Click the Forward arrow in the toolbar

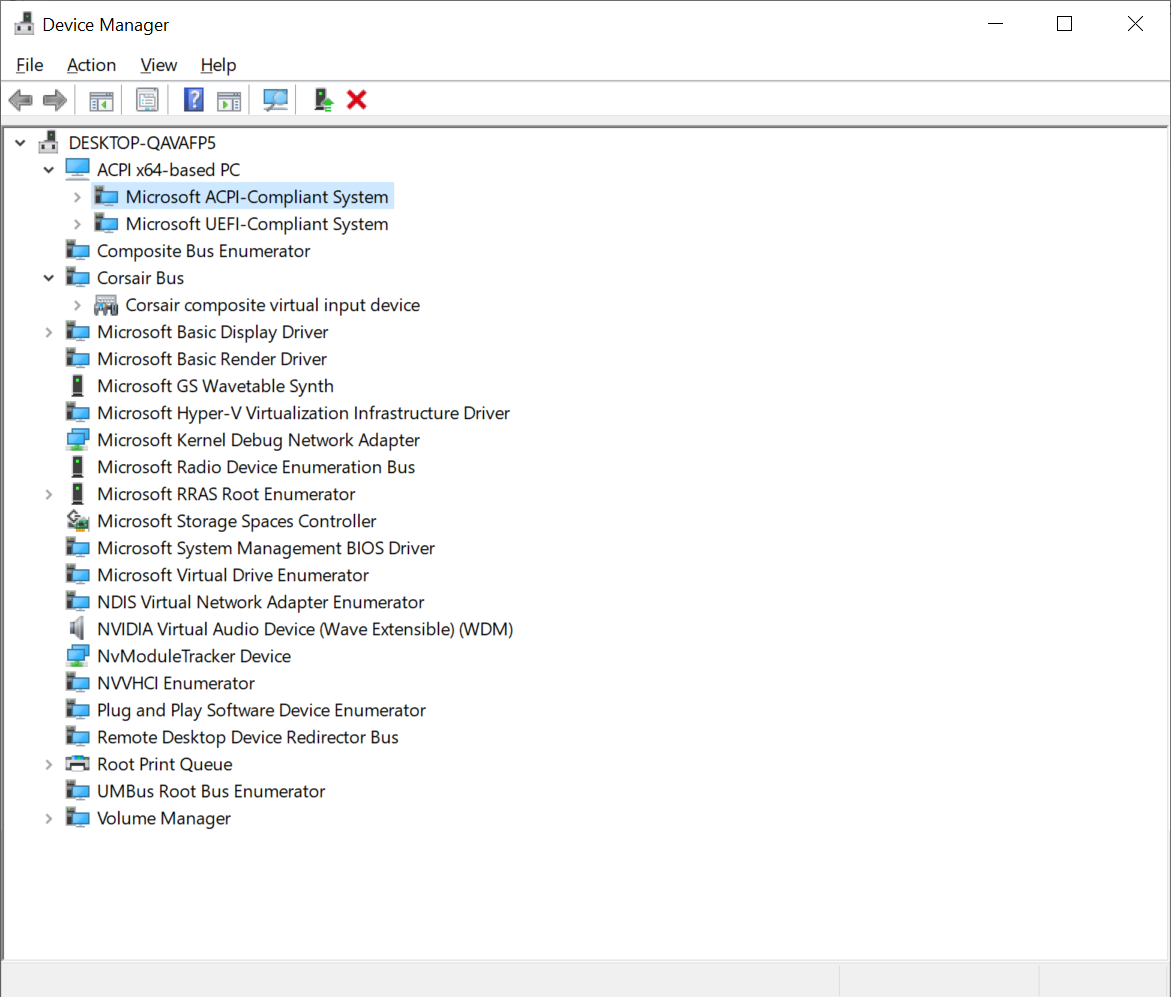point(55,100)
